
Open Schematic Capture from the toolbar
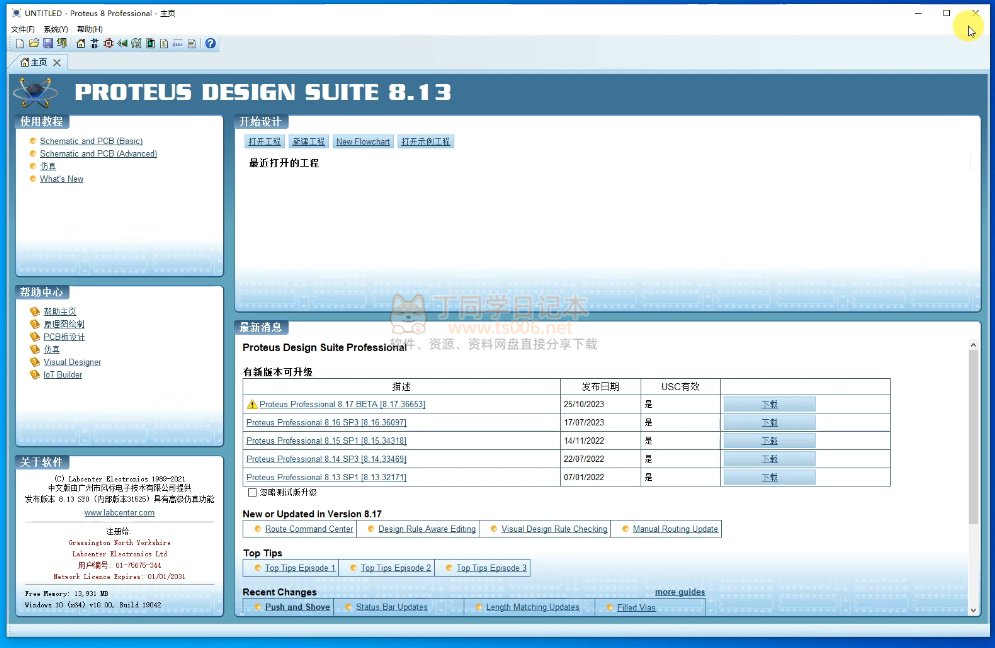pos(94,44)
